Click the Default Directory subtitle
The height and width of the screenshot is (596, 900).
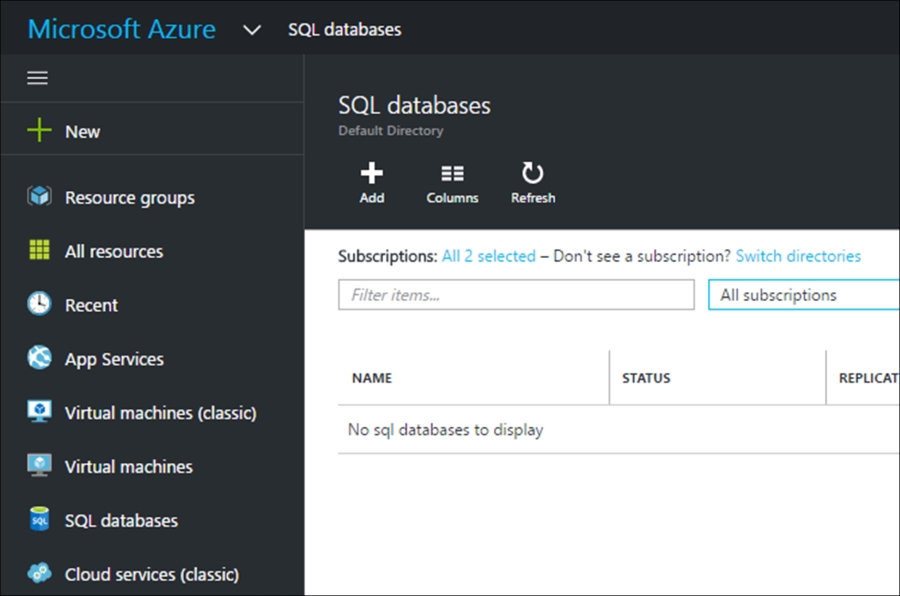coord(390,130)
